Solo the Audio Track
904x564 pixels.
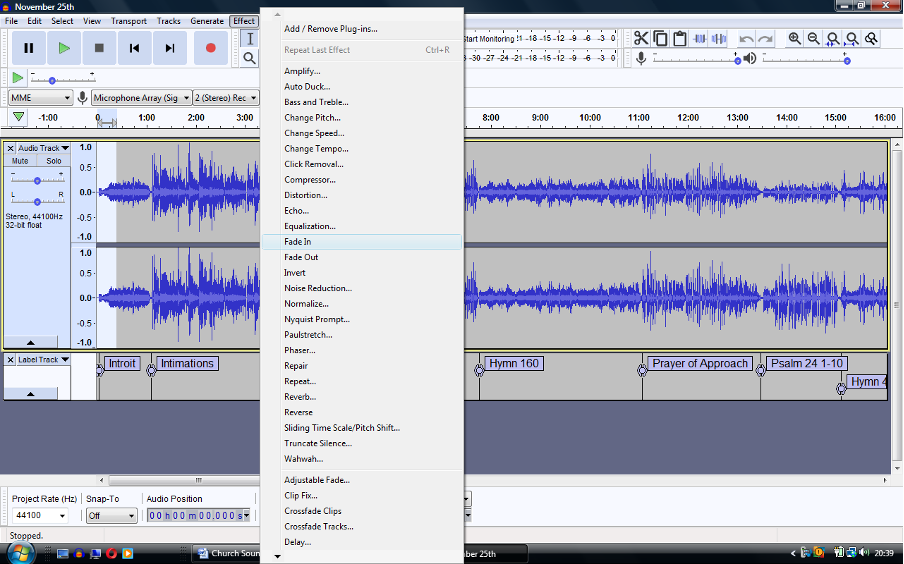[x=54, y=161]
